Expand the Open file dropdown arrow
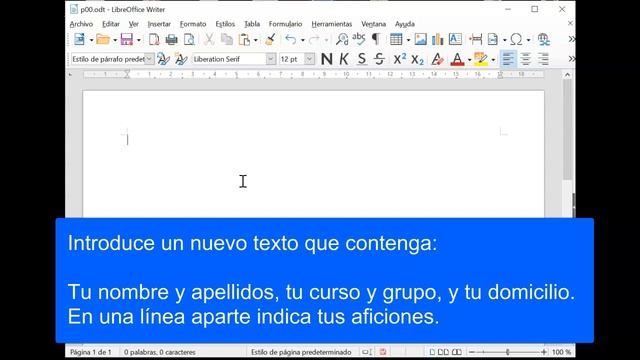The image size is (640, 360). 115,40
